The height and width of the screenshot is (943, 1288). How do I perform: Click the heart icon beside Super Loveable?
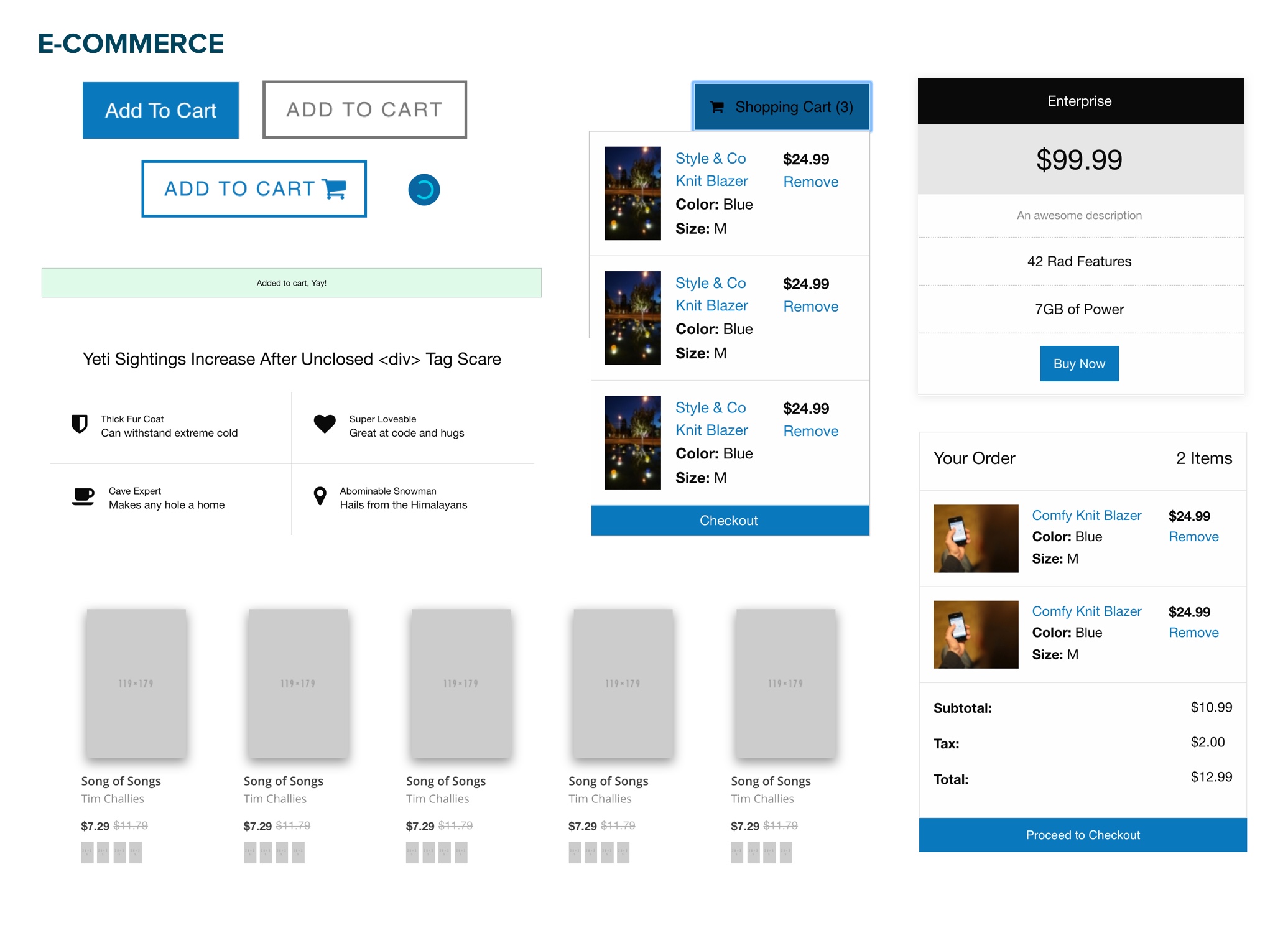tap(325, 424)
